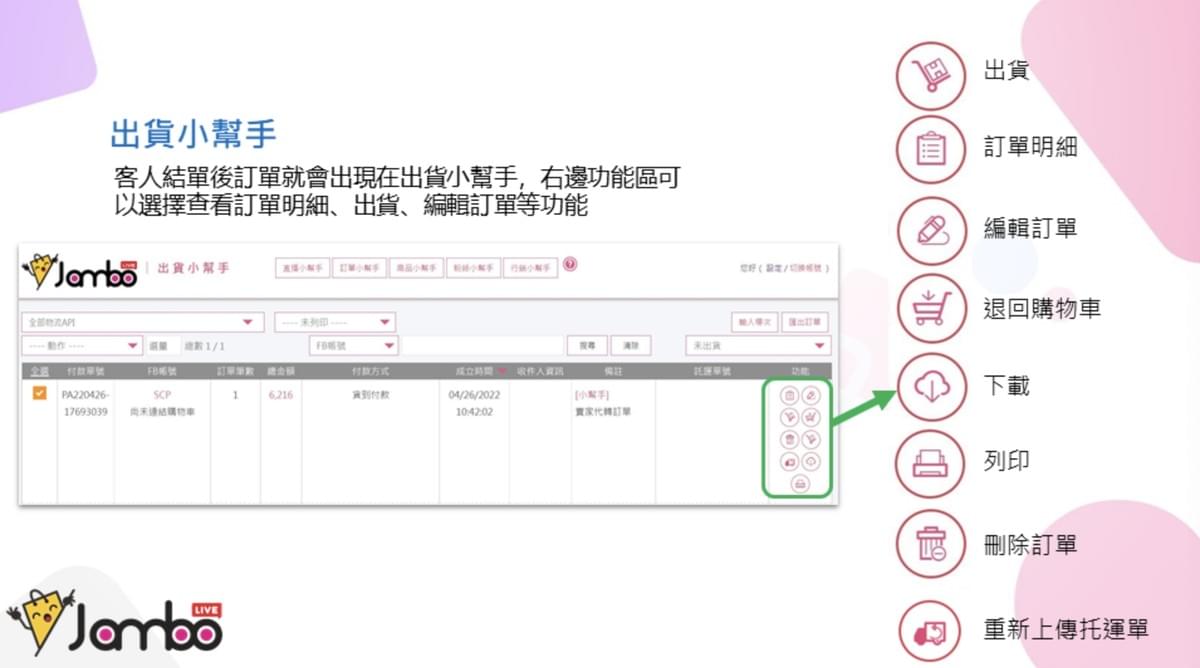Screen dimensions: 1200x668
Task: Click the 04/26/2022 creation date cell
Action: tap(474, 395)
